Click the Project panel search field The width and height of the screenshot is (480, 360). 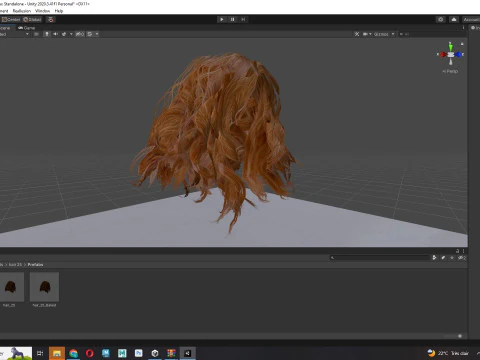click(380, 257)
